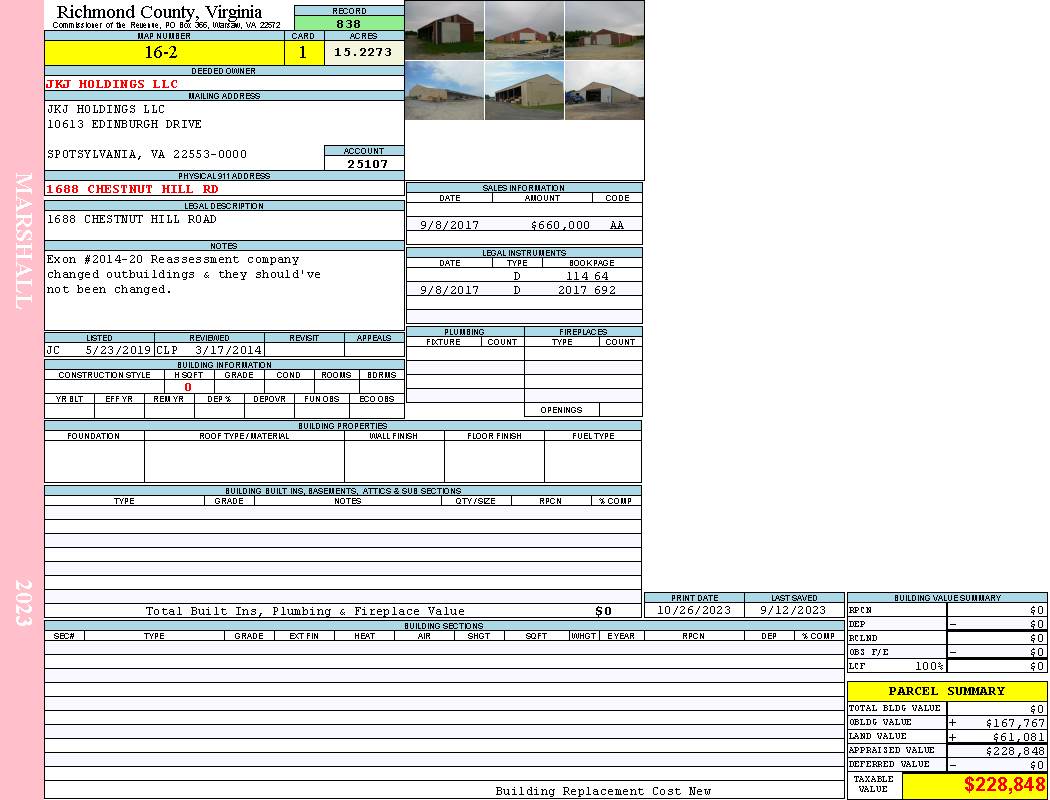
Task: Click the land value $61,081 row
Action: click(x=946, y=737)
